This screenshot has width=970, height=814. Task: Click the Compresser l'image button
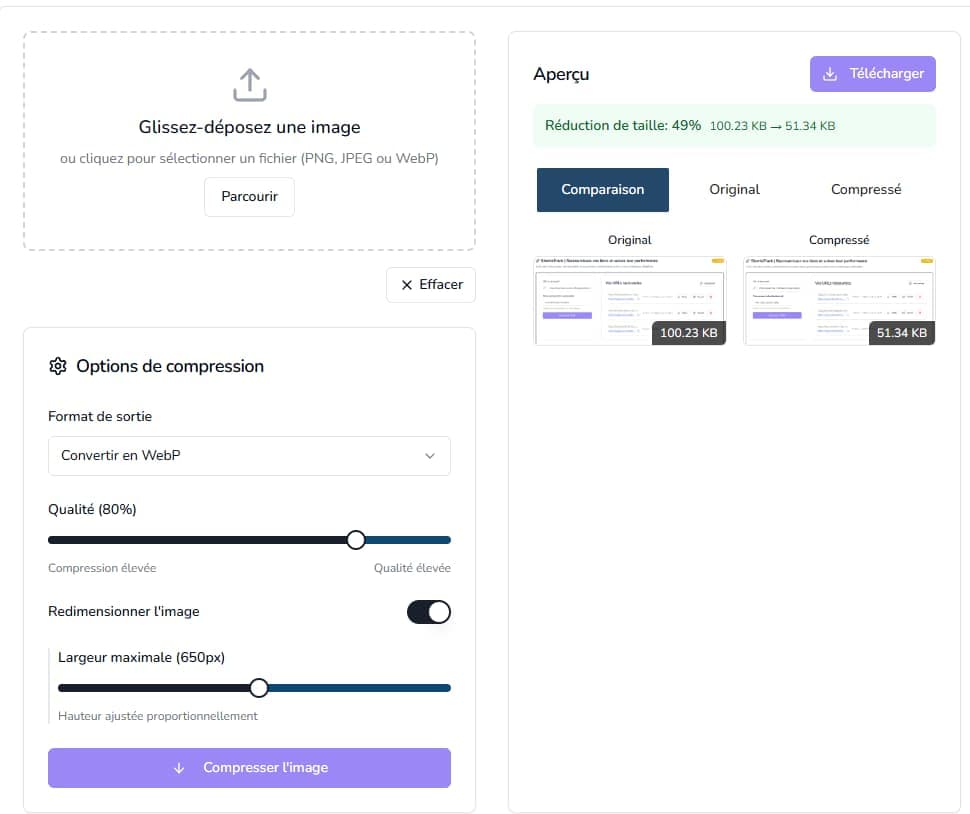point(249,768)
